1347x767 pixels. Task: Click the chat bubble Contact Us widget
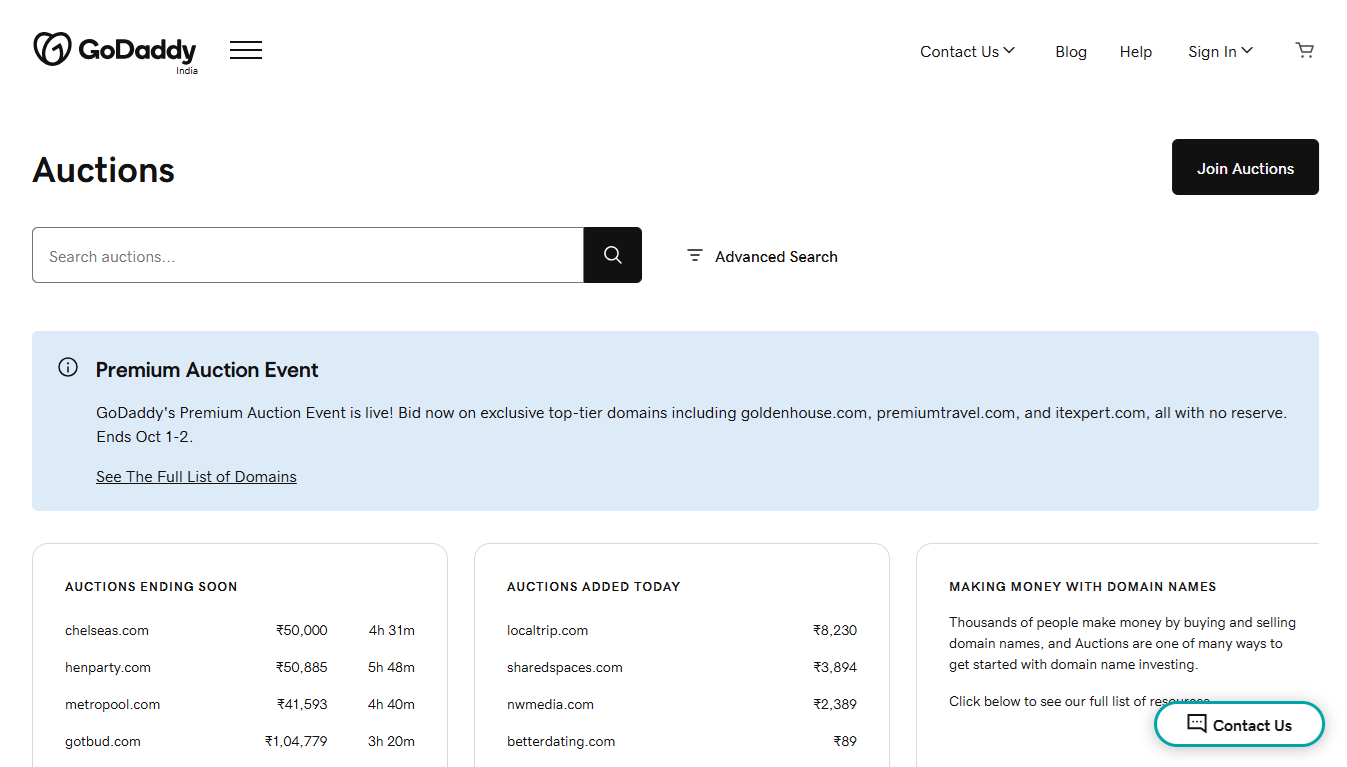1239,725
